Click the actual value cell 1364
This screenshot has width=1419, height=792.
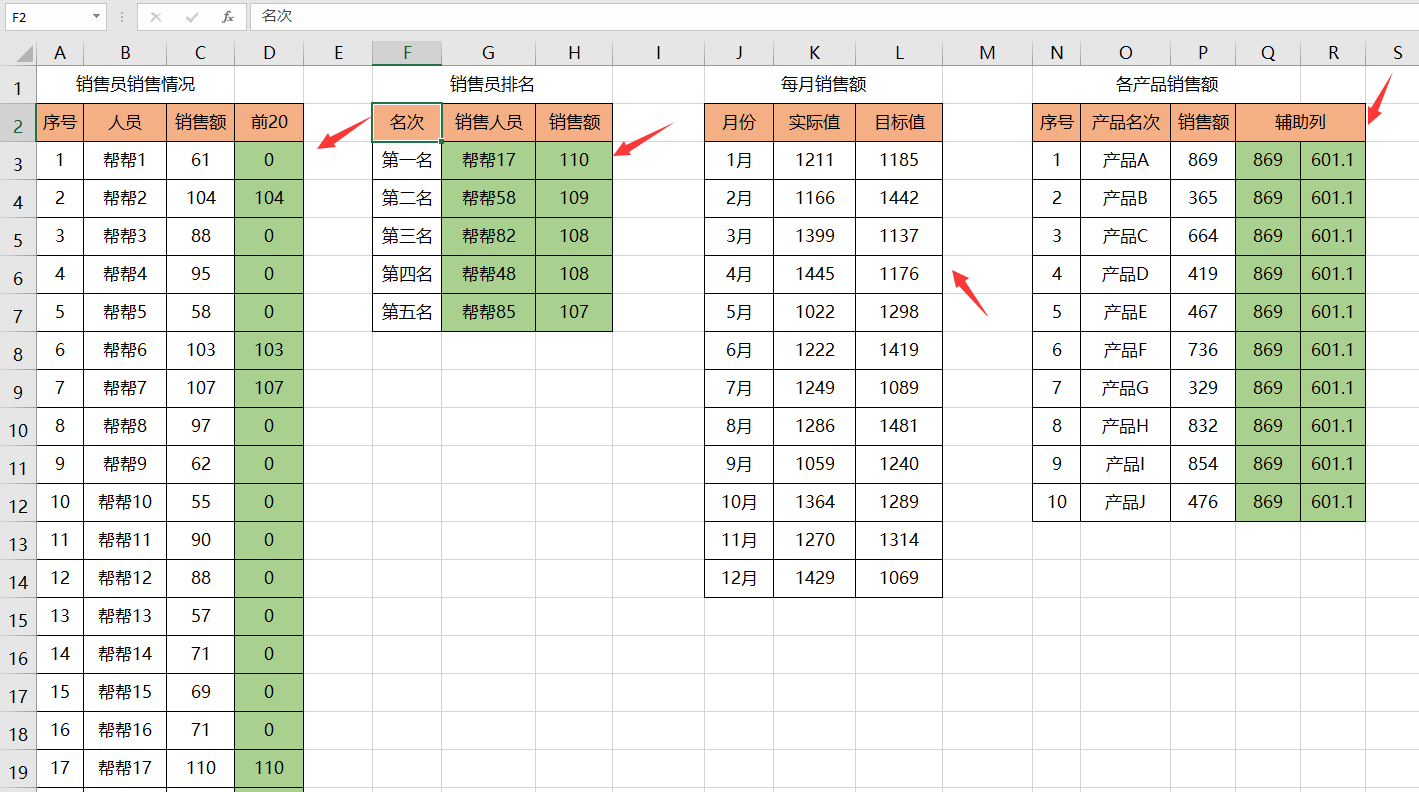(x=815, y=502)
